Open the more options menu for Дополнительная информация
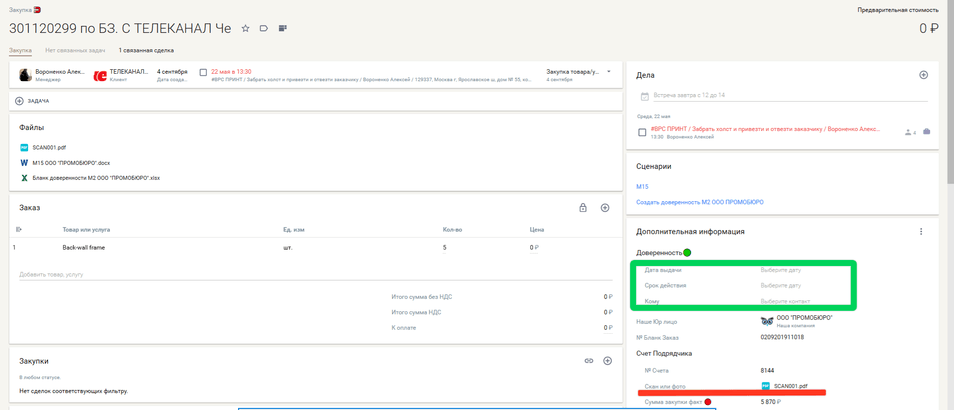Image resolution: width=954 pixels, height=410 pixels. tap(921, 232)
